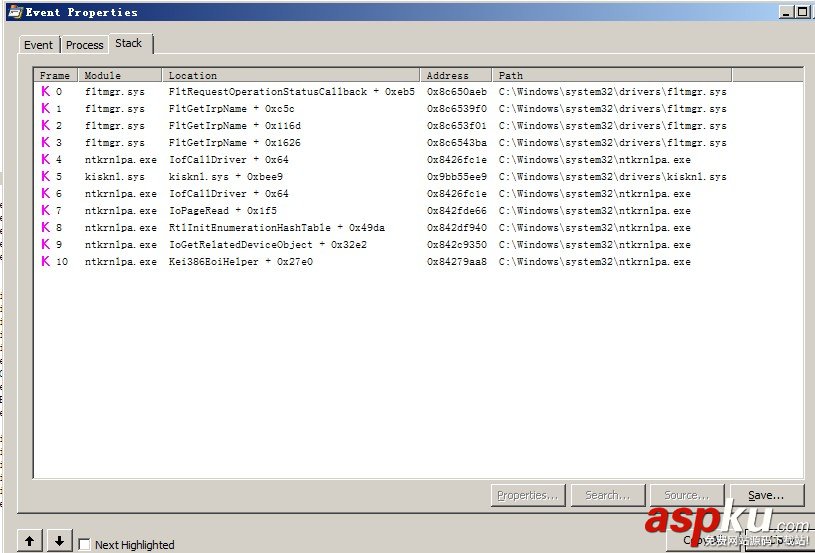Toggle the Next Highlighted checkbox

click(84, 544)
